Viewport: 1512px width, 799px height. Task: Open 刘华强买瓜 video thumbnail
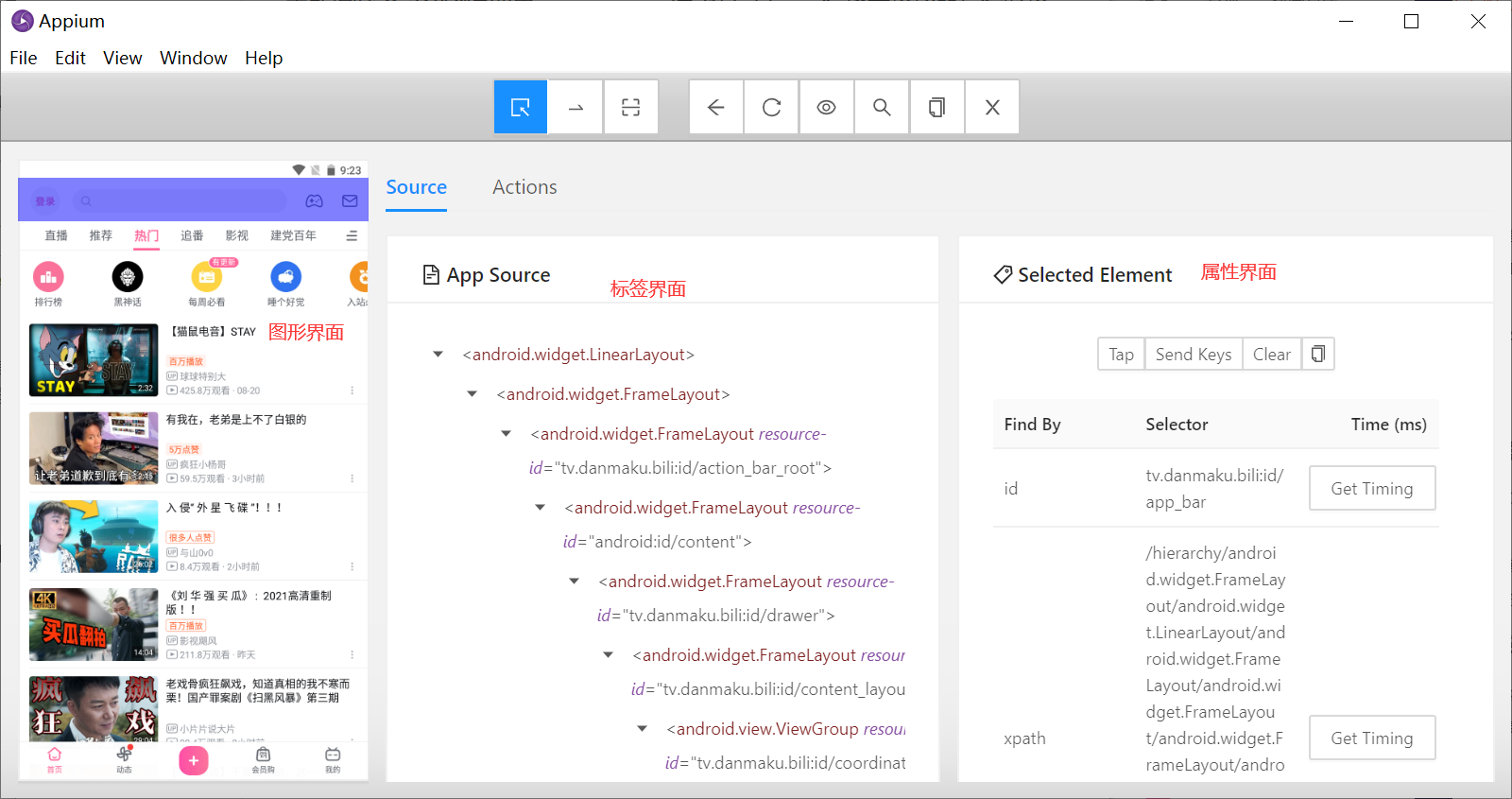tap(94, 624)
